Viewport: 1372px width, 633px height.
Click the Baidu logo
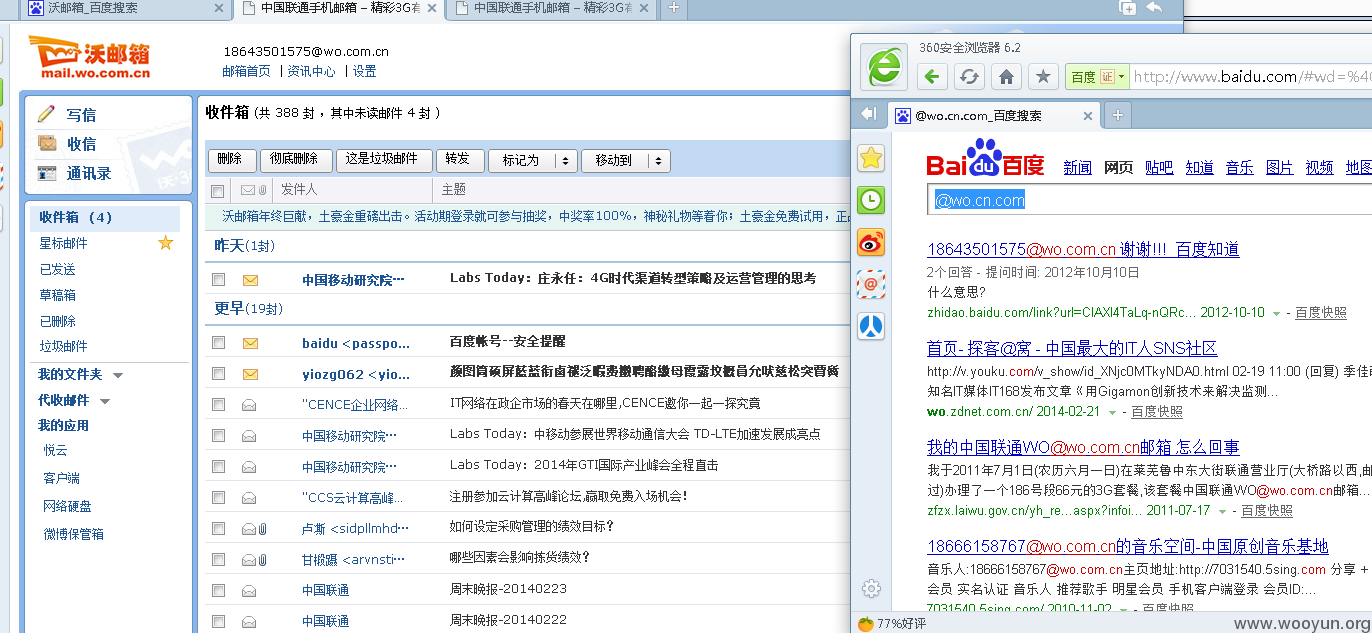click(x=985, y=158)
